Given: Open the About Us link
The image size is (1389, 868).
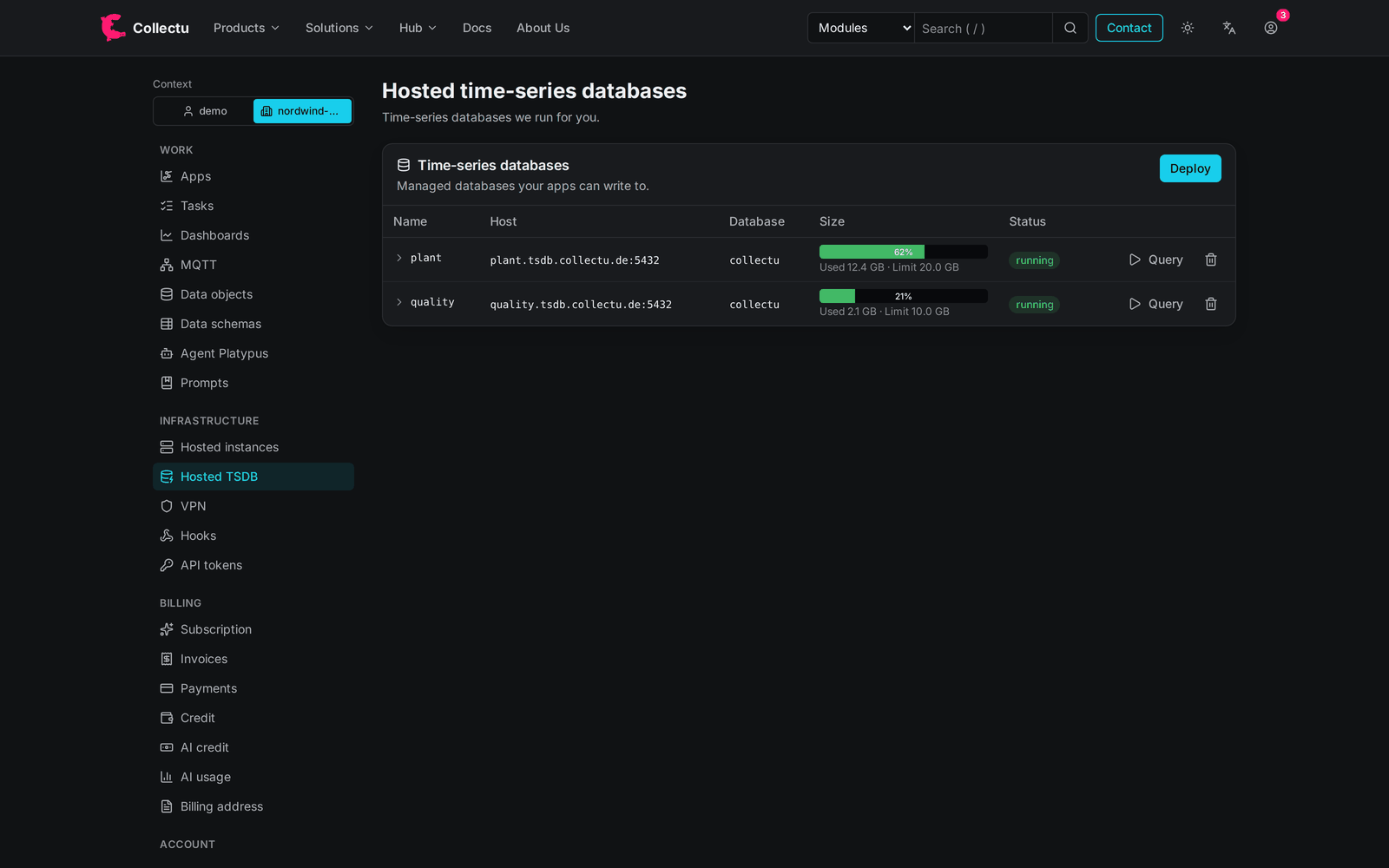Looking at the screenshot, I should tap(543, 28).
